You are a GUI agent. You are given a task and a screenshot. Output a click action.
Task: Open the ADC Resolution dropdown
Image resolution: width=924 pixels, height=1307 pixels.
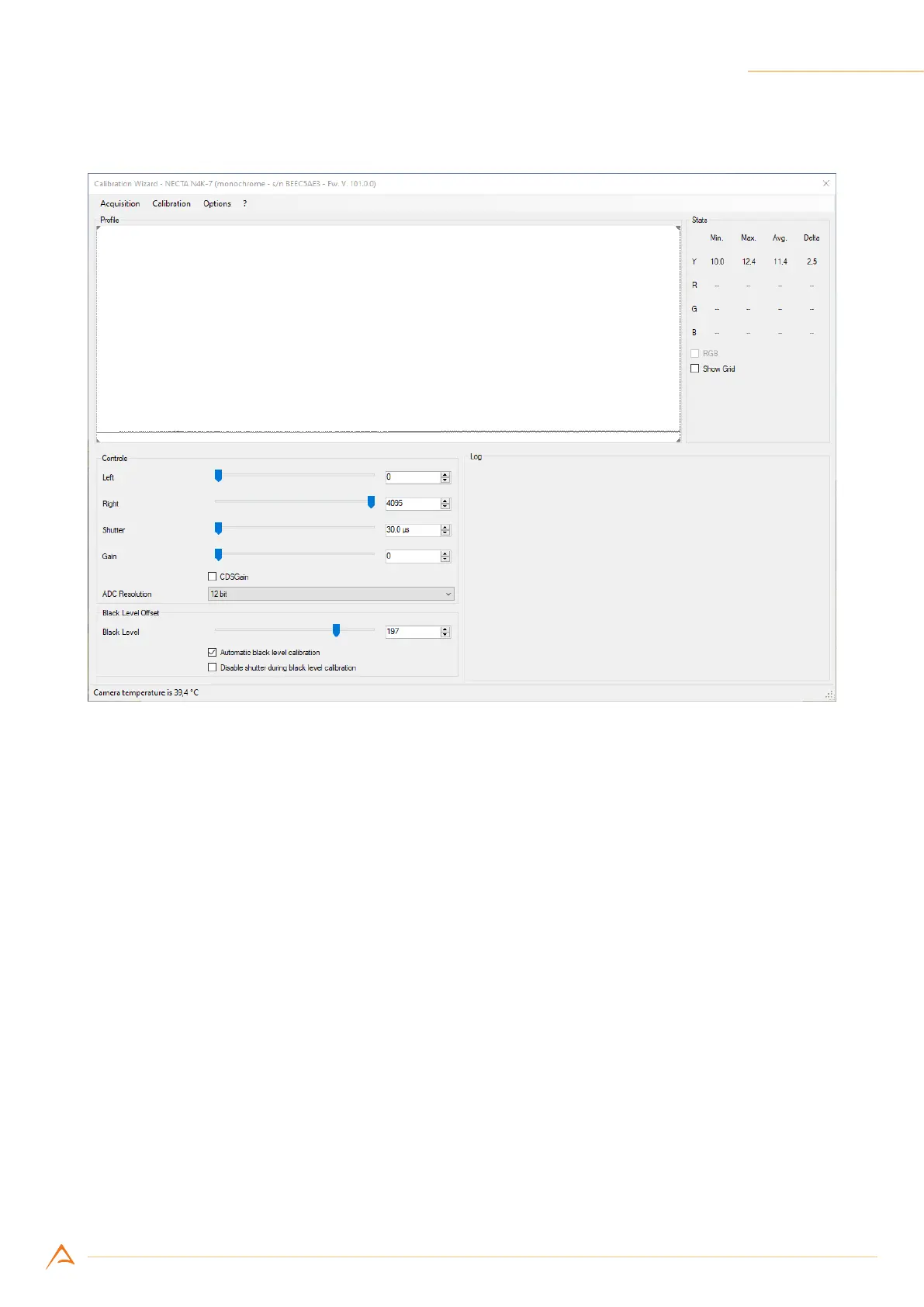331,594
